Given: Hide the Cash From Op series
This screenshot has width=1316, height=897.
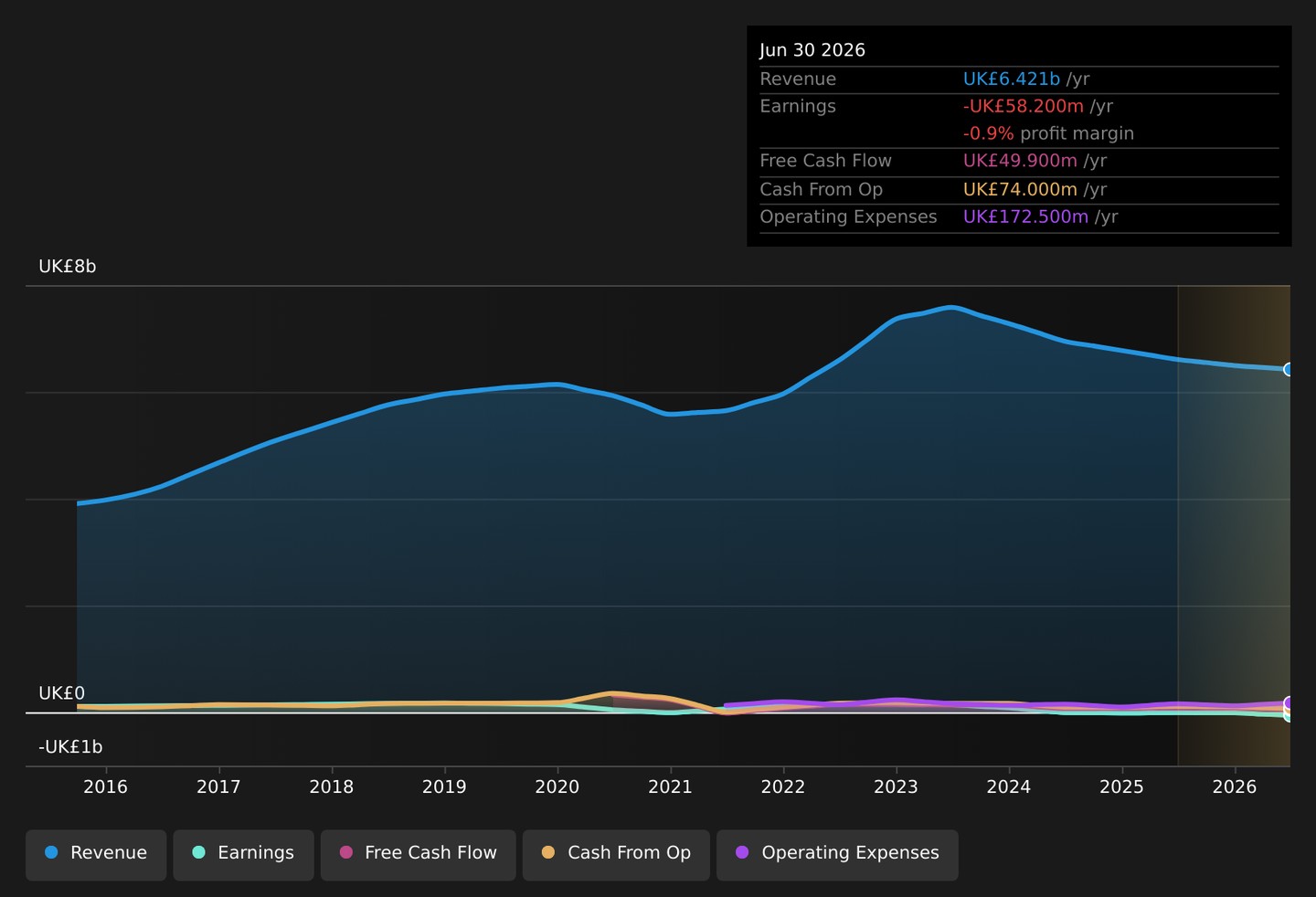Looking at the screenshot, I should point(616,855).
